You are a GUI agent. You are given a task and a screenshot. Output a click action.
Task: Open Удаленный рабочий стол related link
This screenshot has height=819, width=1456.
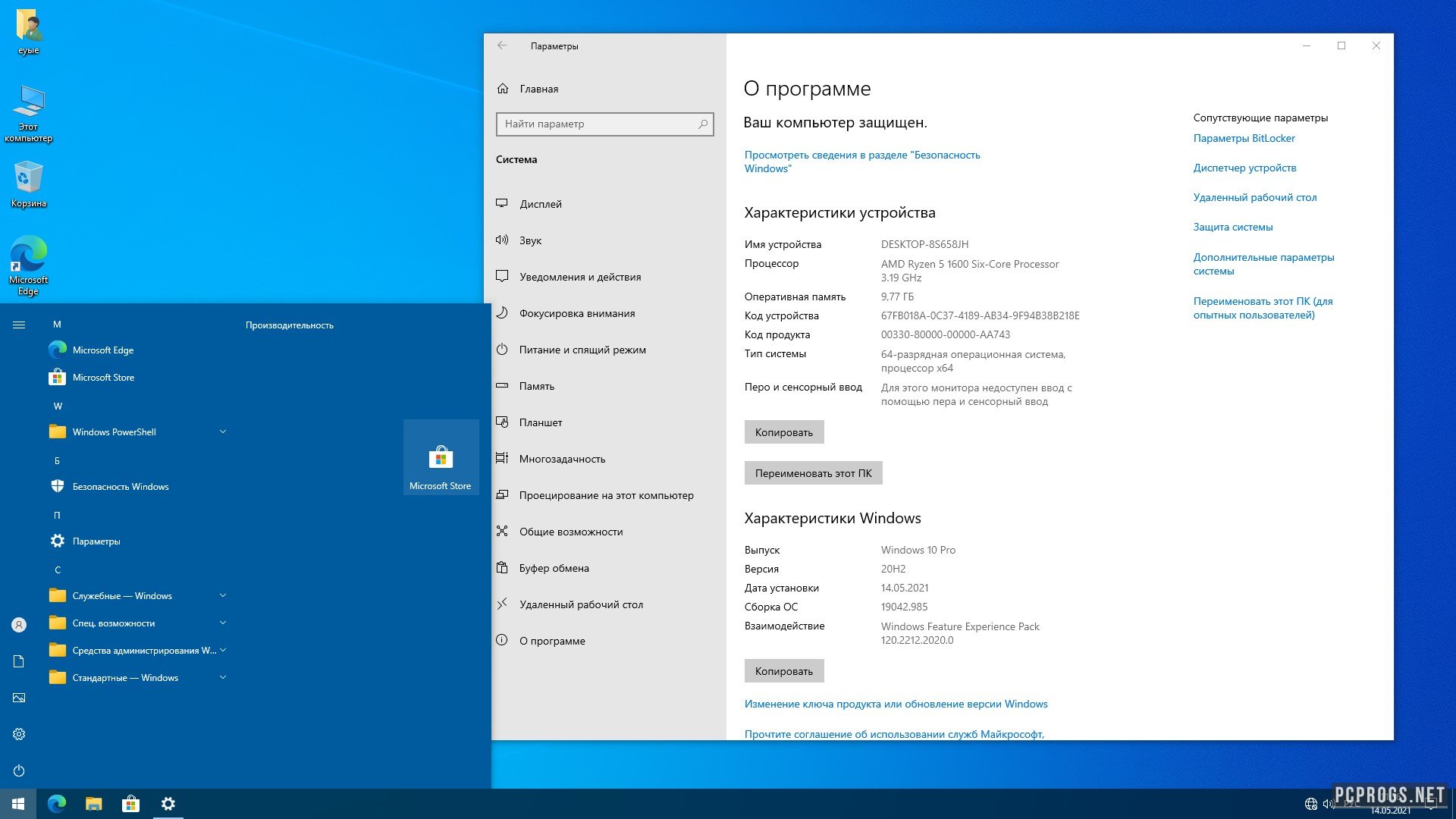1254,197
